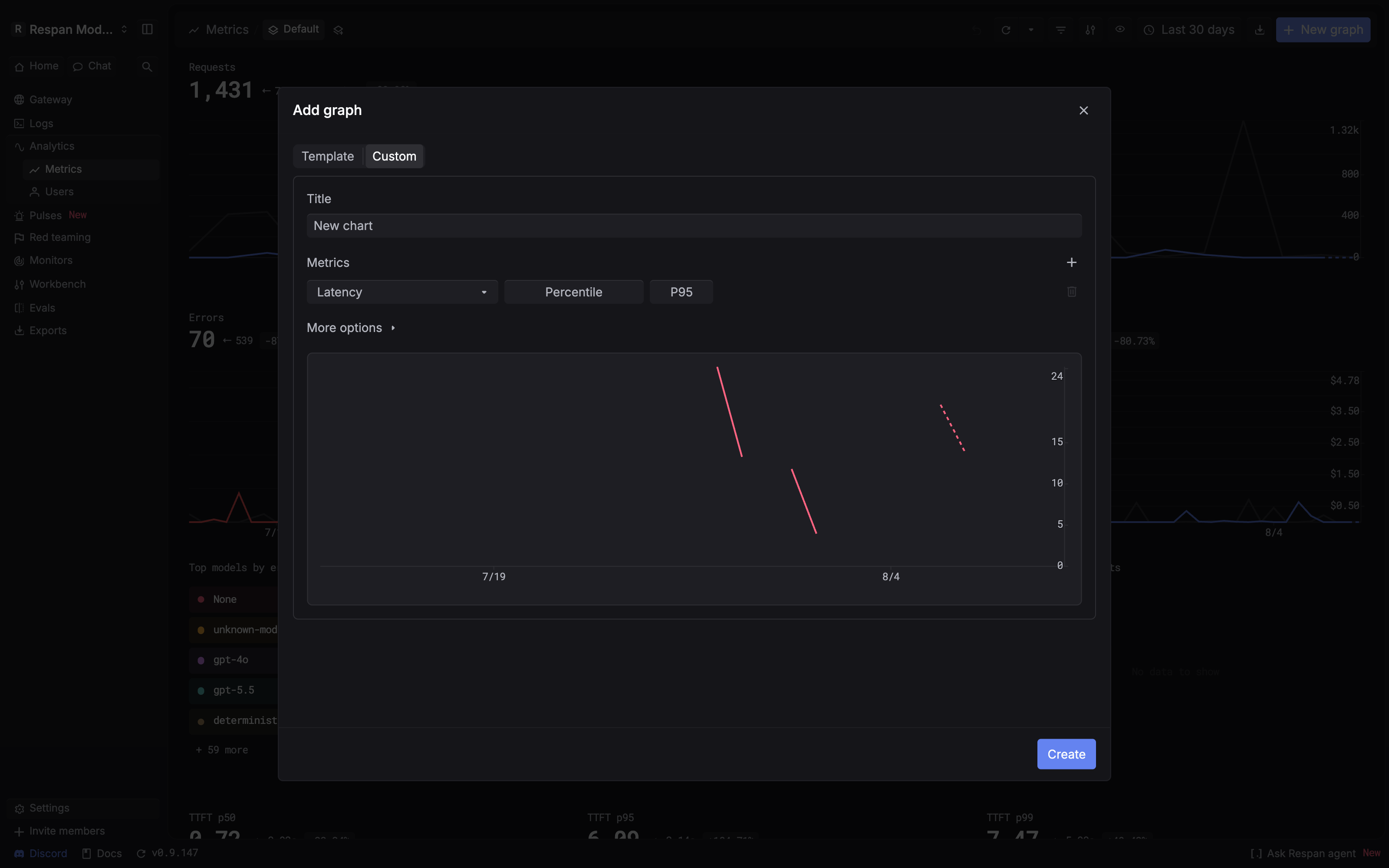Open the Workbench page
The width and height of the screenshot is (1389, 868).
(x=84, y=284)
